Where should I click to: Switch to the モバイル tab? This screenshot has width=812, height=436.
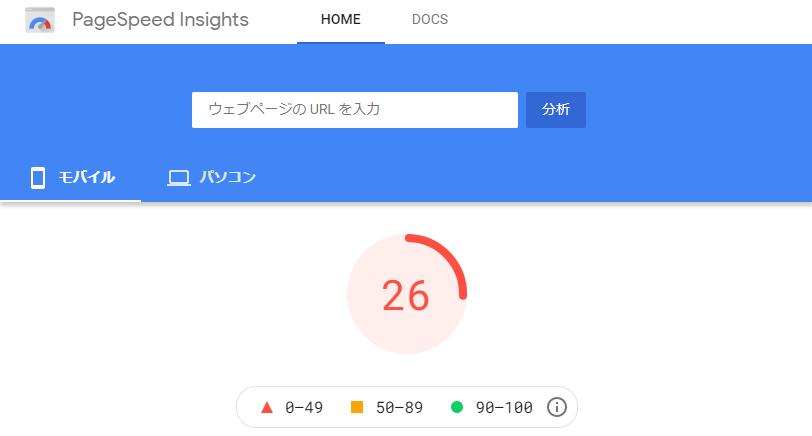click(x=70, y=178)
